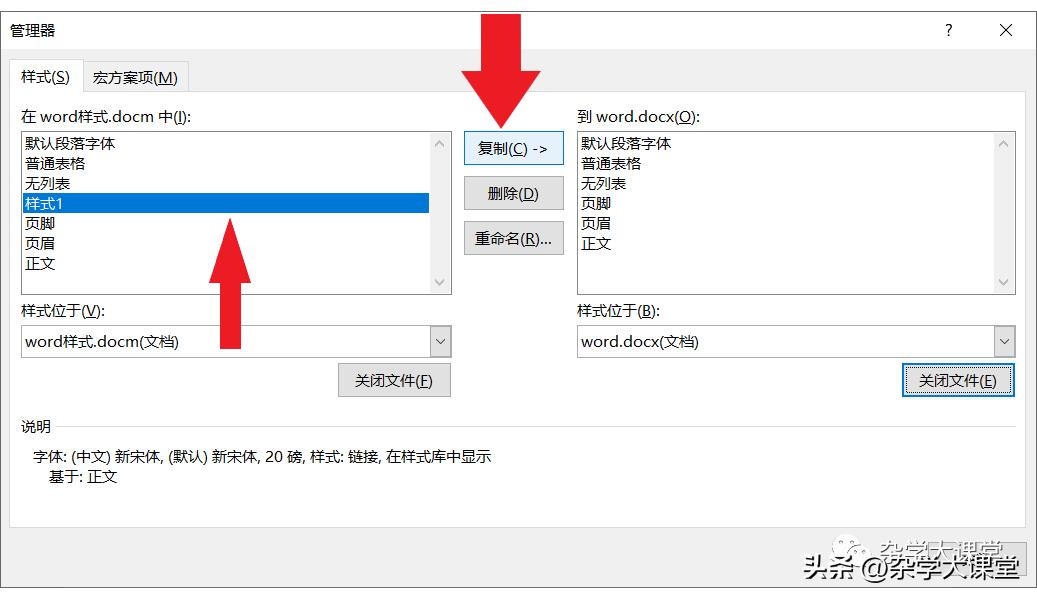The height and width of the screenshot is (598, 1037).
Task: Click the up arrow on the left list scrollbar
Action: coord(440,143)
